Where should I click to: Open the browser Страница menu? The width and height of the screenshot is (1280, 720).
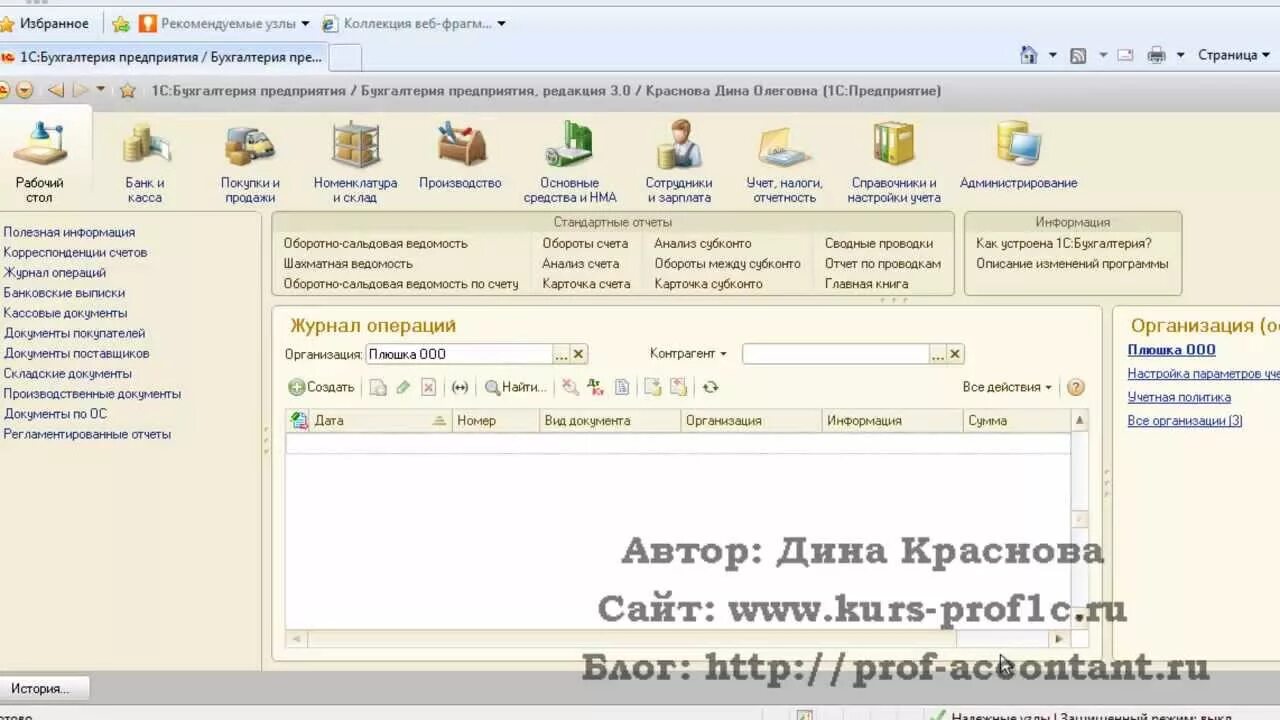click(1234, 55)
